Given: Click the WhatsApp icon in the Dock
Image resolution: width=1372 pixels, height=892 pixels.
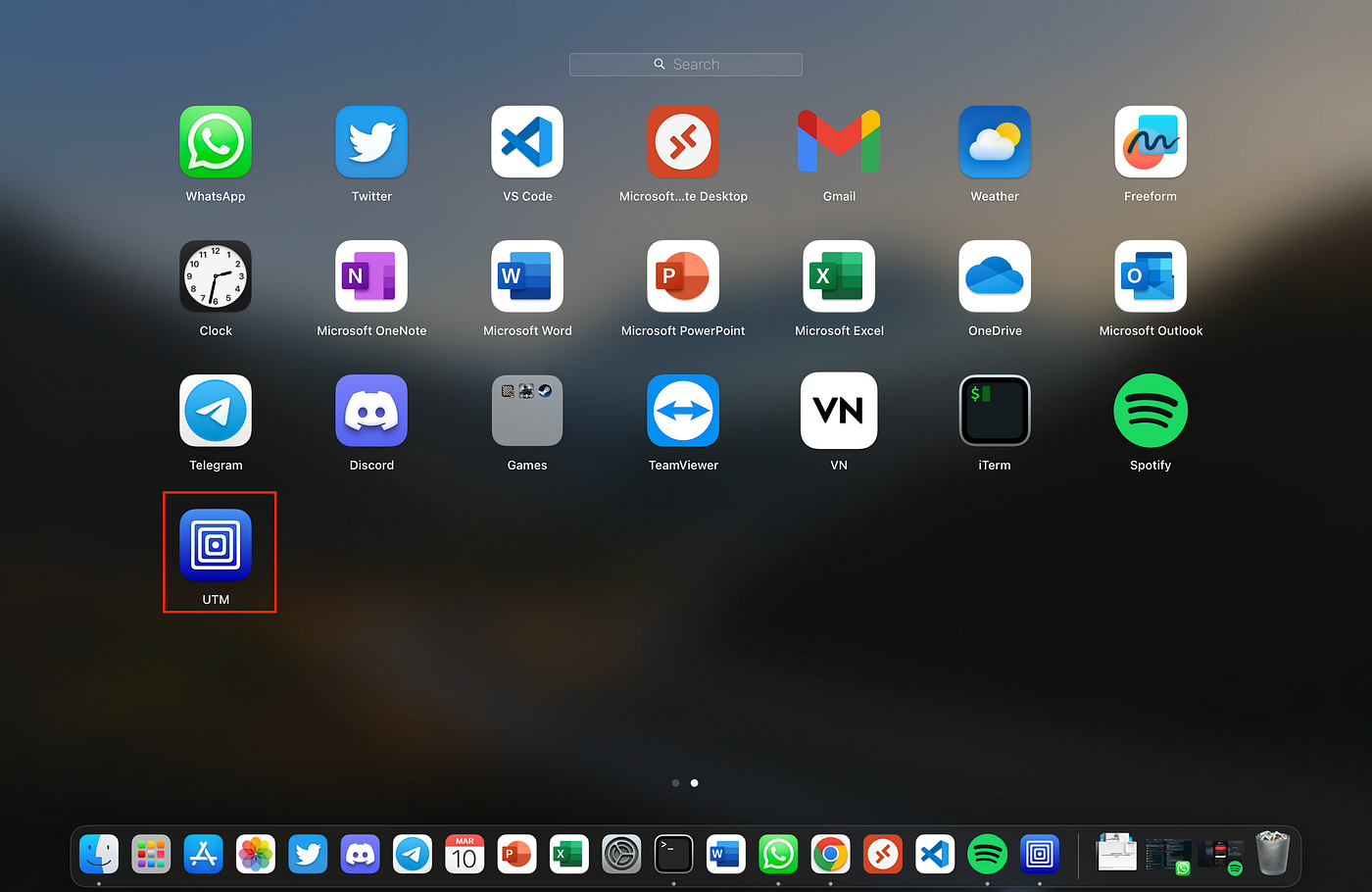Looking at the screenshot, I should click(x=778, y=855).
